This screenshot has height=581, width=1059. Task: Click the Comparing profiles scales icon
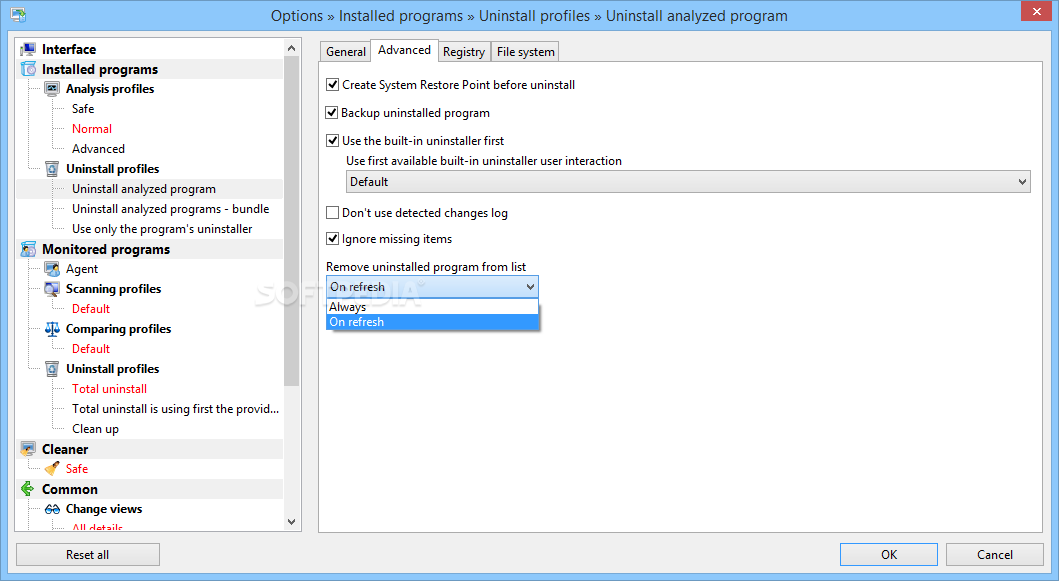tap(52, 329)
